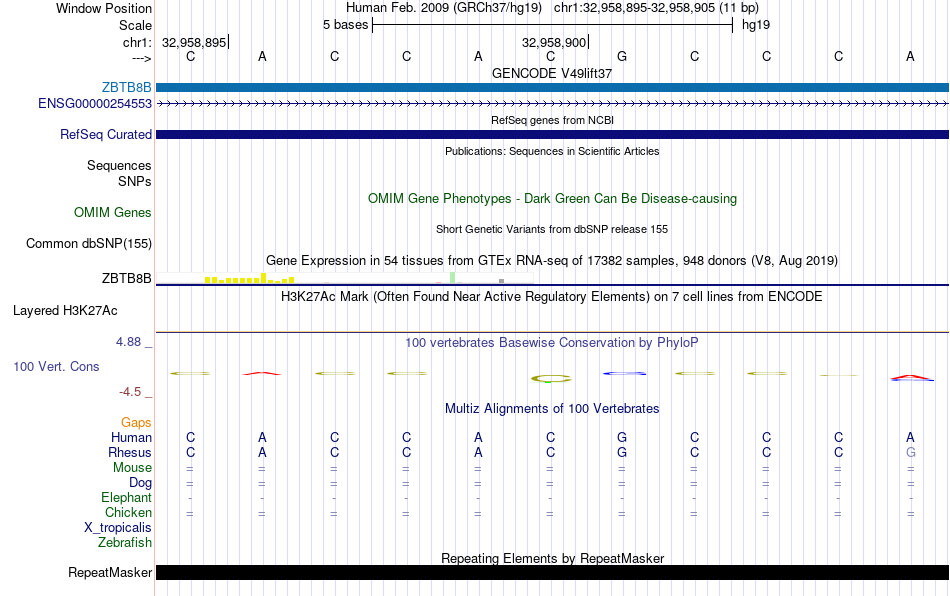Open Common dbSNP(155) track label
Image resolution: width=950 pixels, height=596 pixels.
click(x=88, y=243)
